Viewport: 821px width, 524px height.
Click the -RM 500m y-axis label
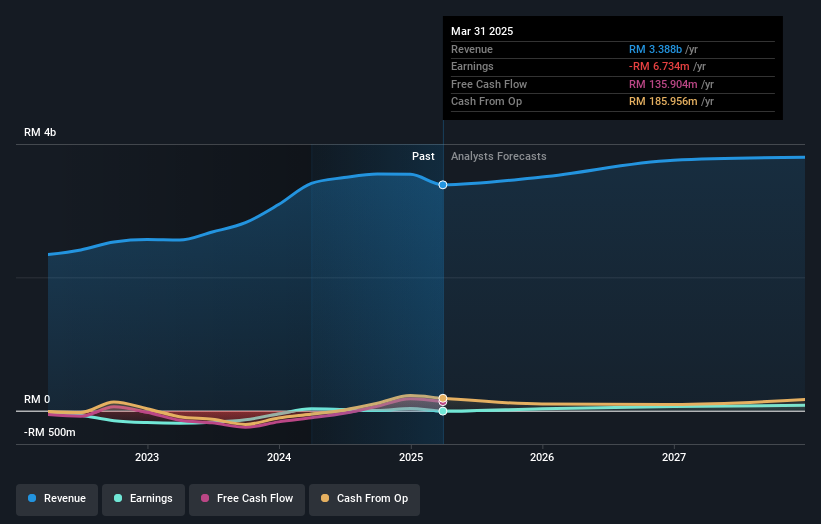tap(49, 432)
